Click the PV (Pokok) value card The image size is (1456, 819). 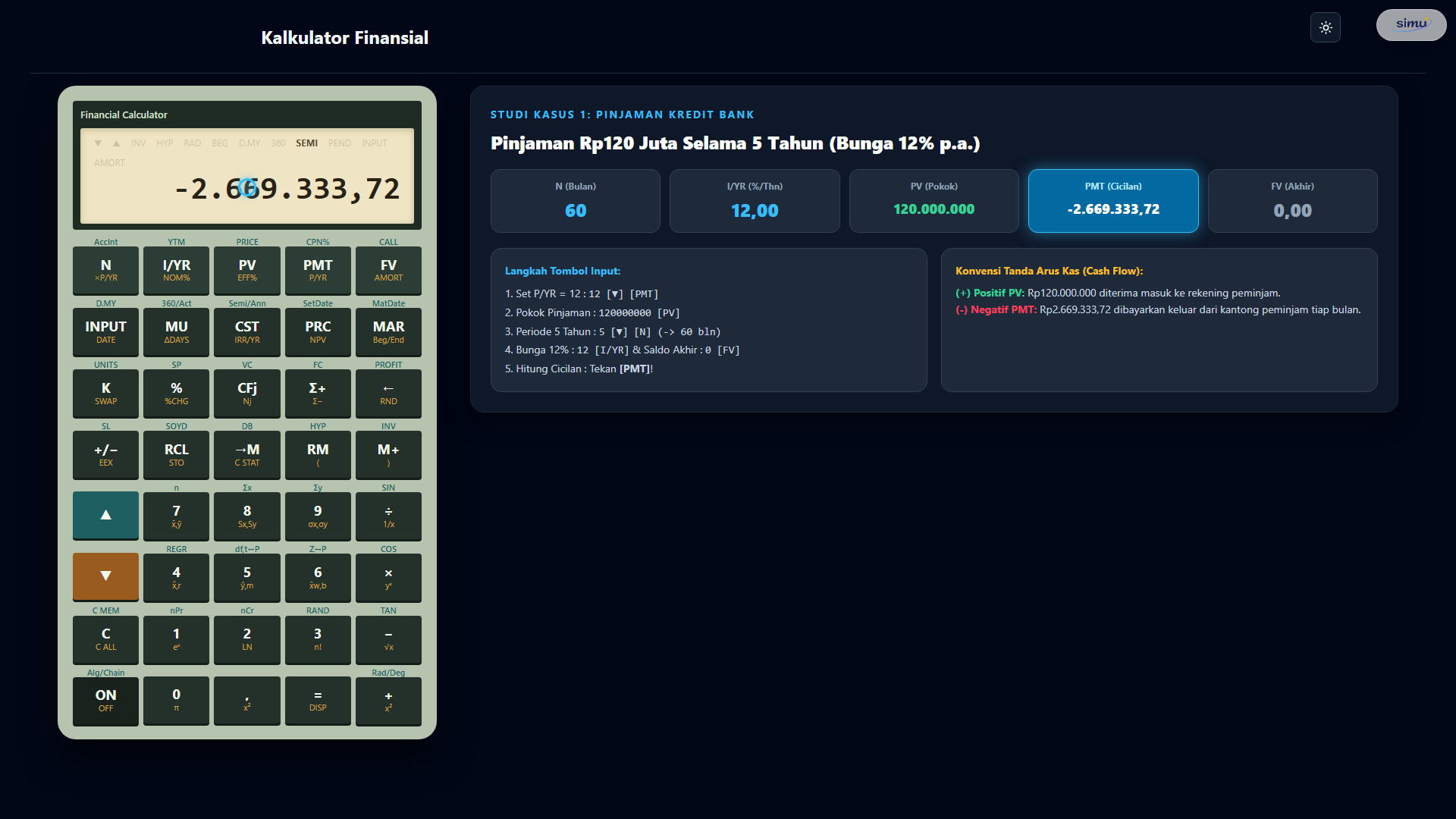pos(934,201)
